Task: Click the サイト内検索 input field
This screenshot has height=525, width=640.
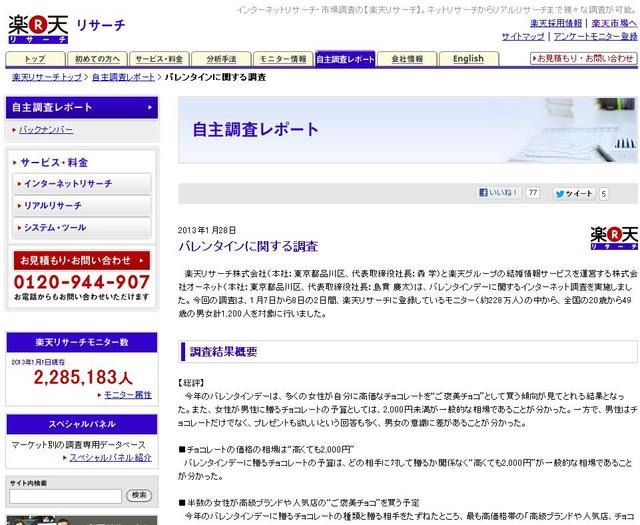Action: (x=65, y=496)
